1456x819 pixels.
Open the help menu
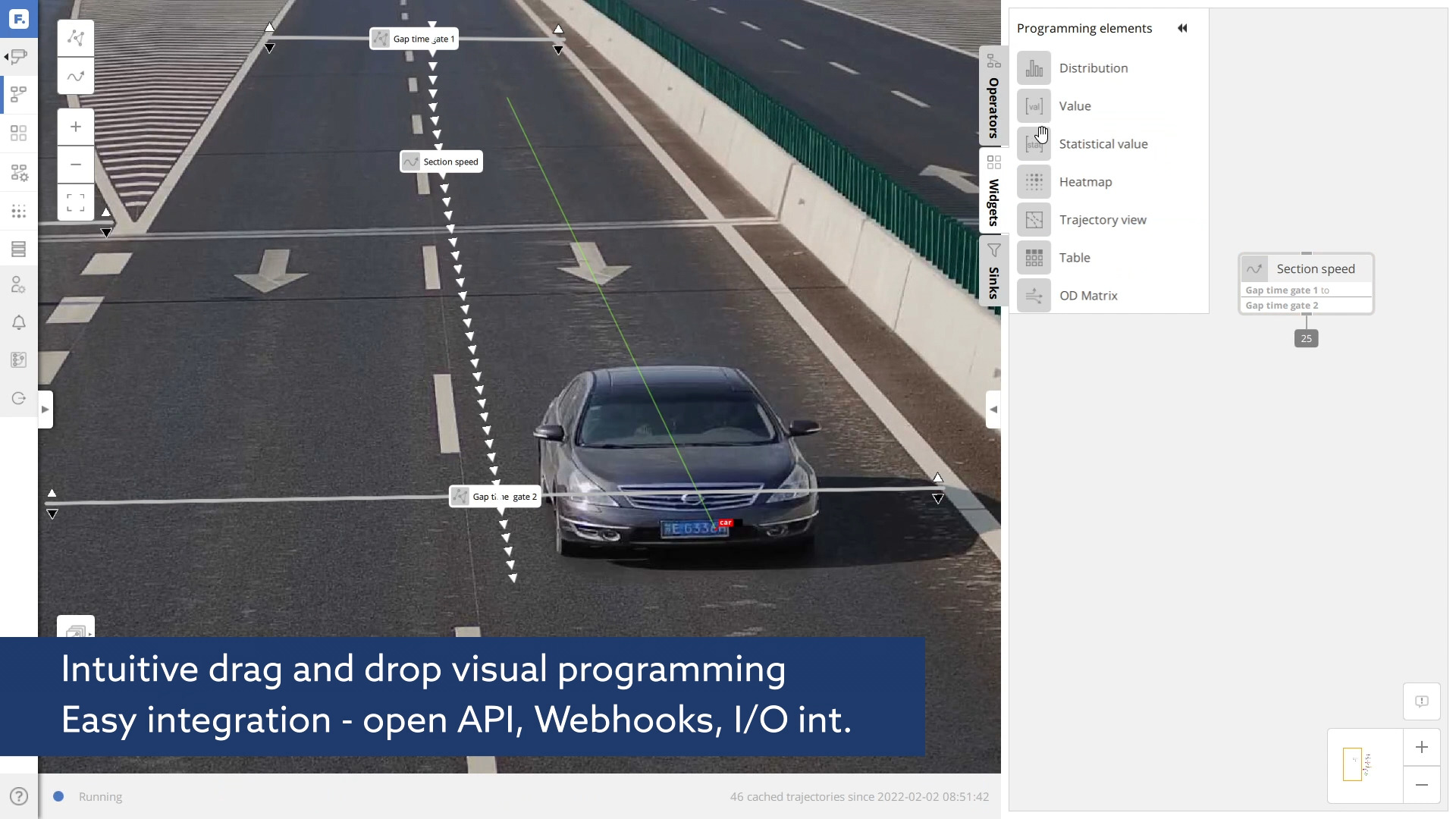[x=18, y=795]
